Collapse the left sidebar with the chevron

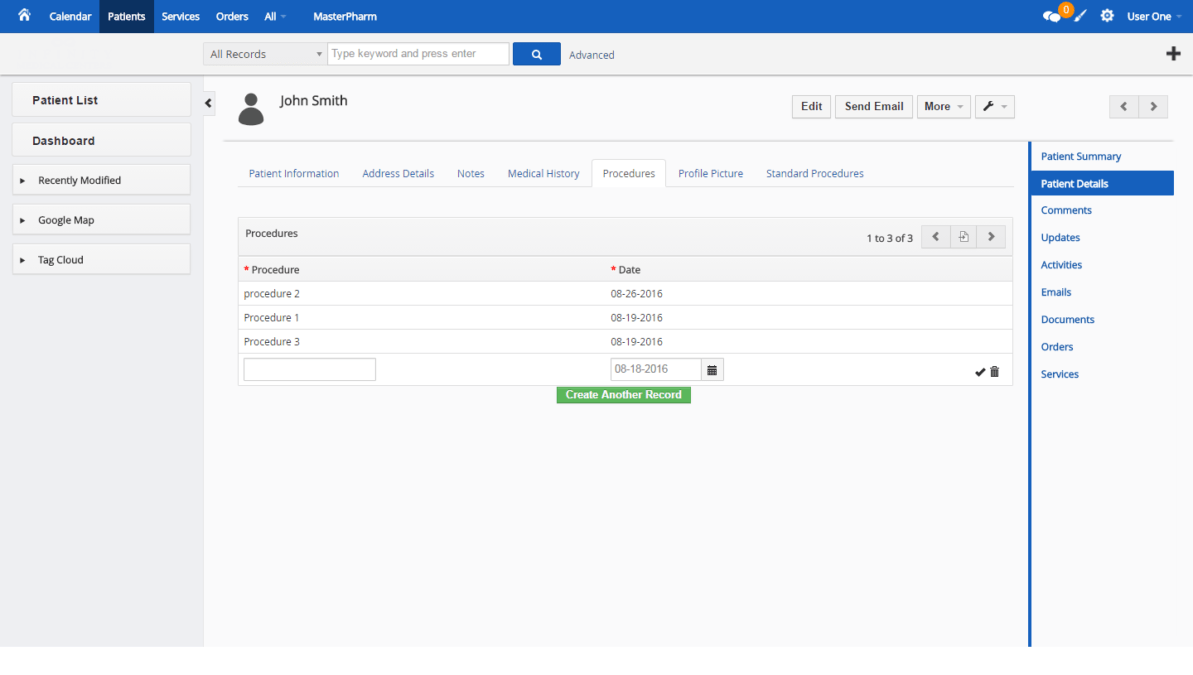208,102
